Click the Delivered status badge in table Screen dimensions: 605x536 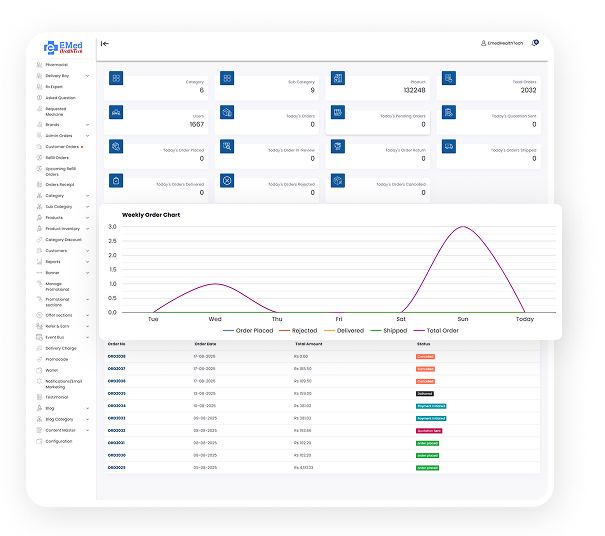(x=425, y=394)
